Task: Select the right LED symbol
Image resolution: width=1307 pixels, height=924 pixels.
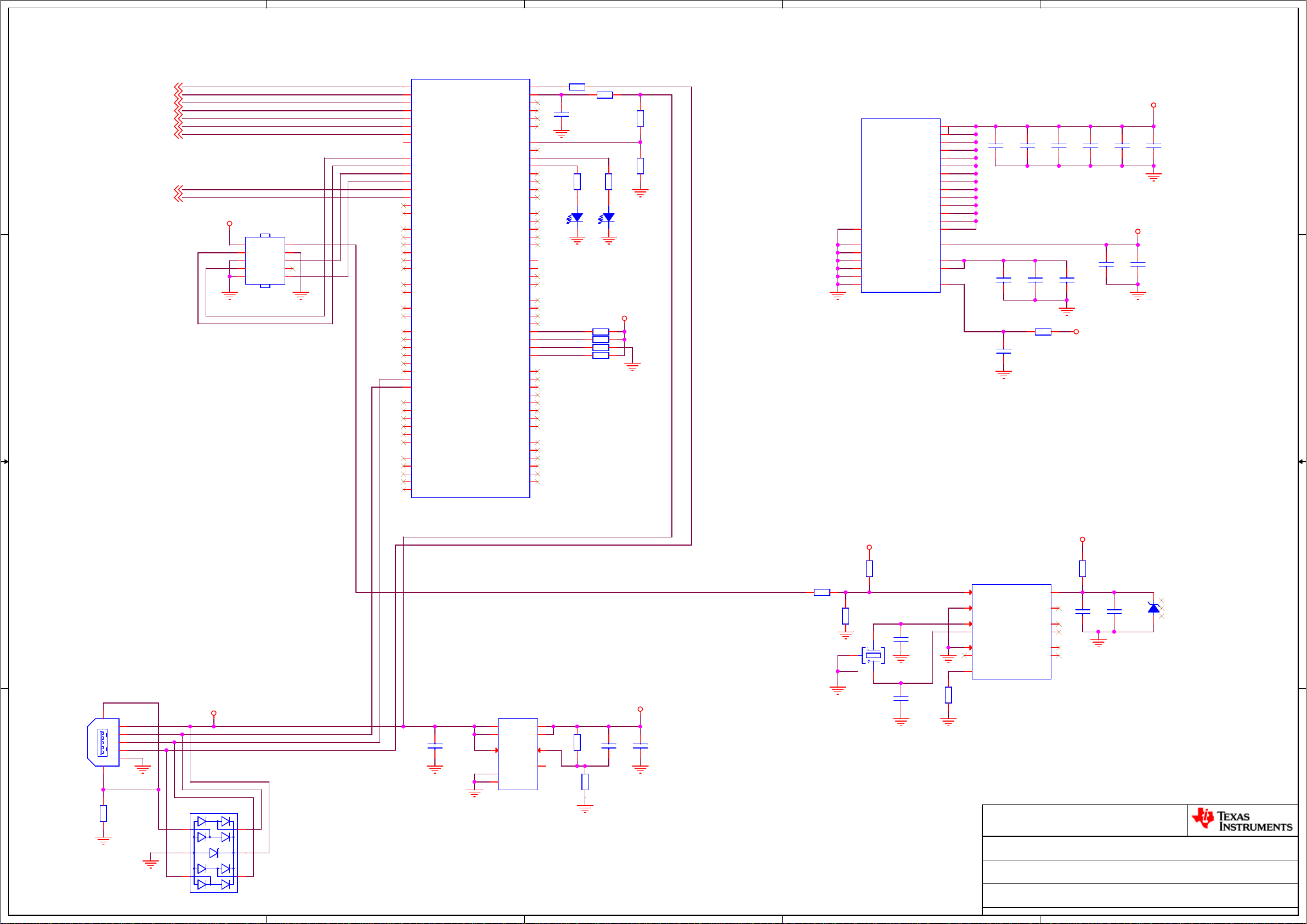Action: pos(608,218)
